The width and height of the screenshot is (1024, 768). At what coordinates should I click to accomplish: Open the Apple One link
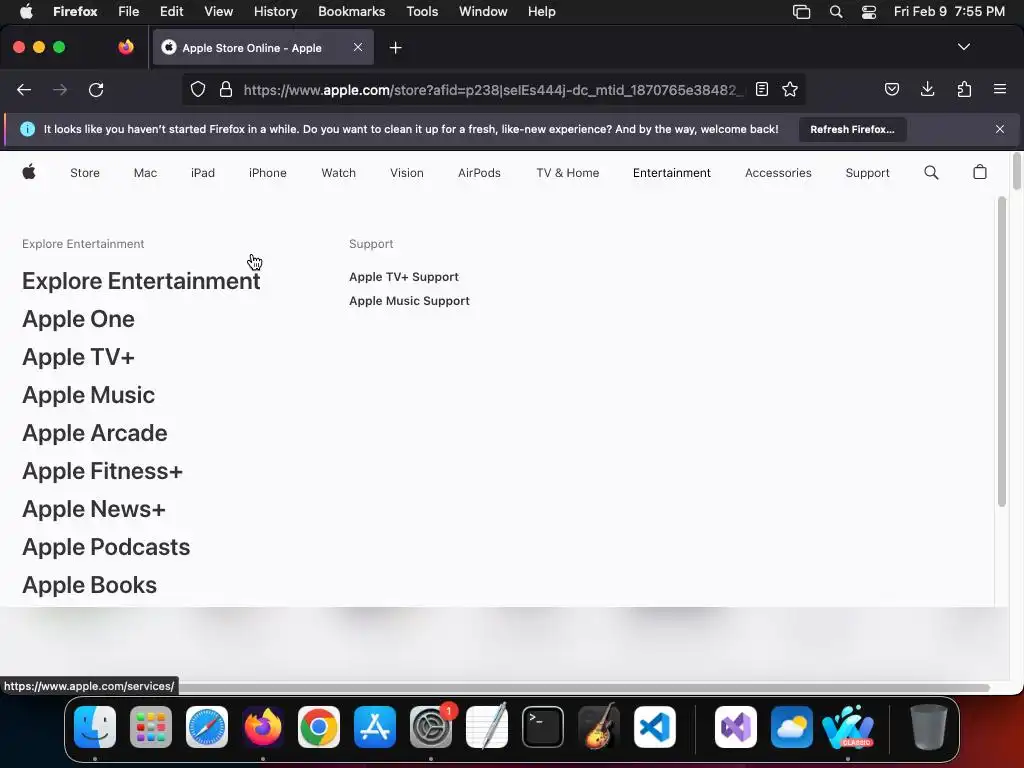click(x=78, y=319)
